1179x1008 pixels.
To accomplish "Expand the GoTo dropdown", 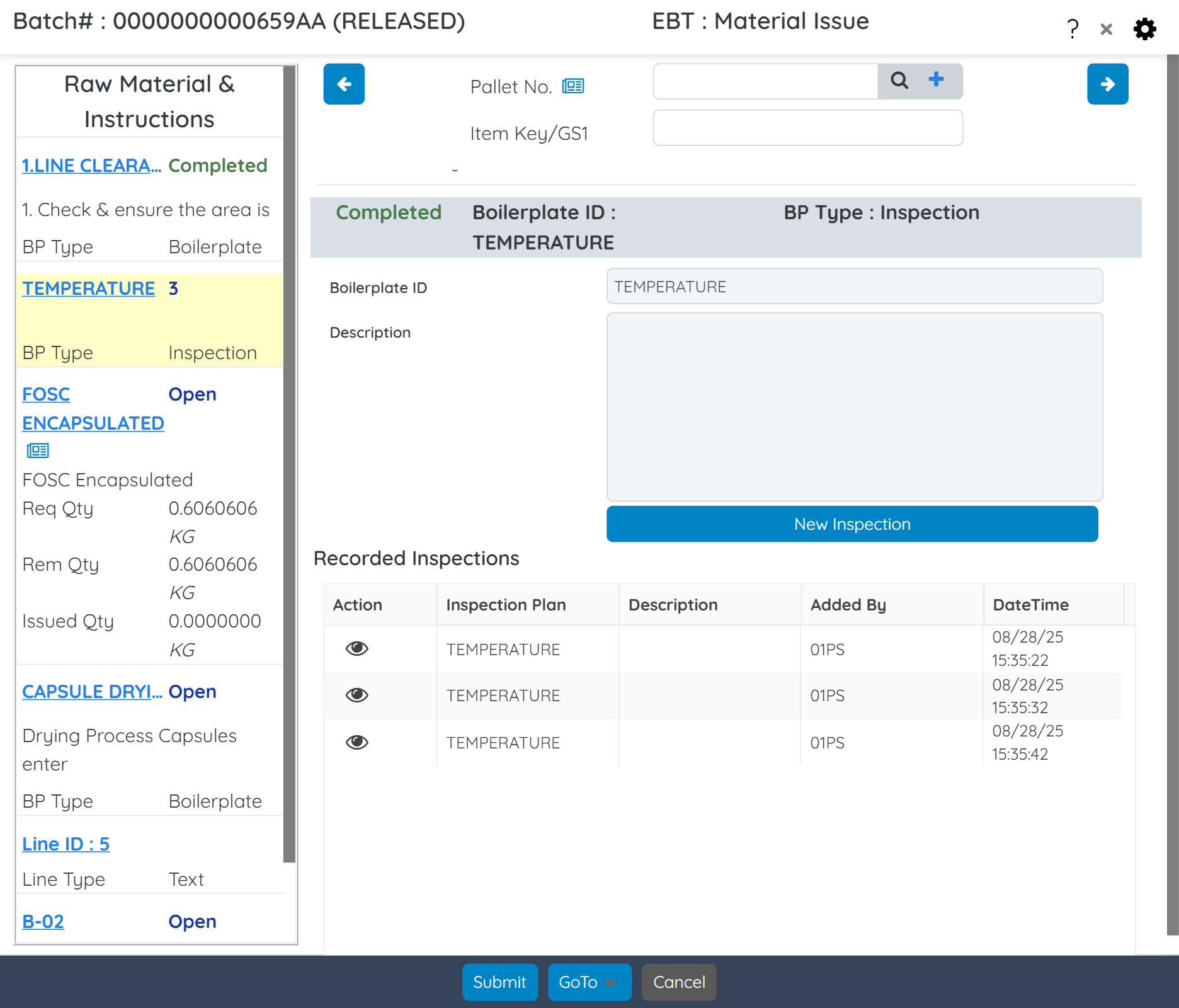I will point(588,982).
